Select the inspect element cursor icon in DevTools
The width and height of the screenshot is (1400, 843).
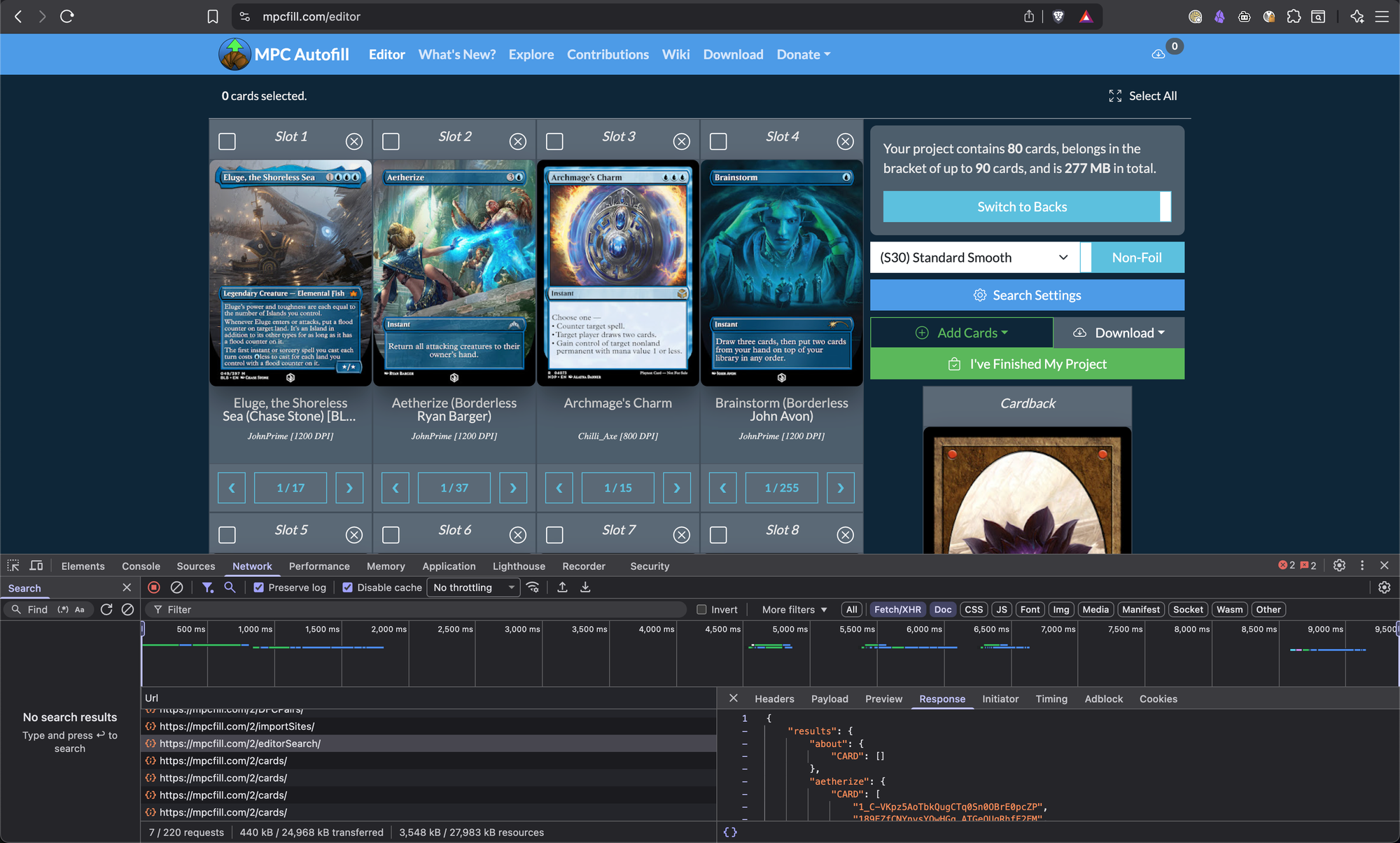pos(13,565)
